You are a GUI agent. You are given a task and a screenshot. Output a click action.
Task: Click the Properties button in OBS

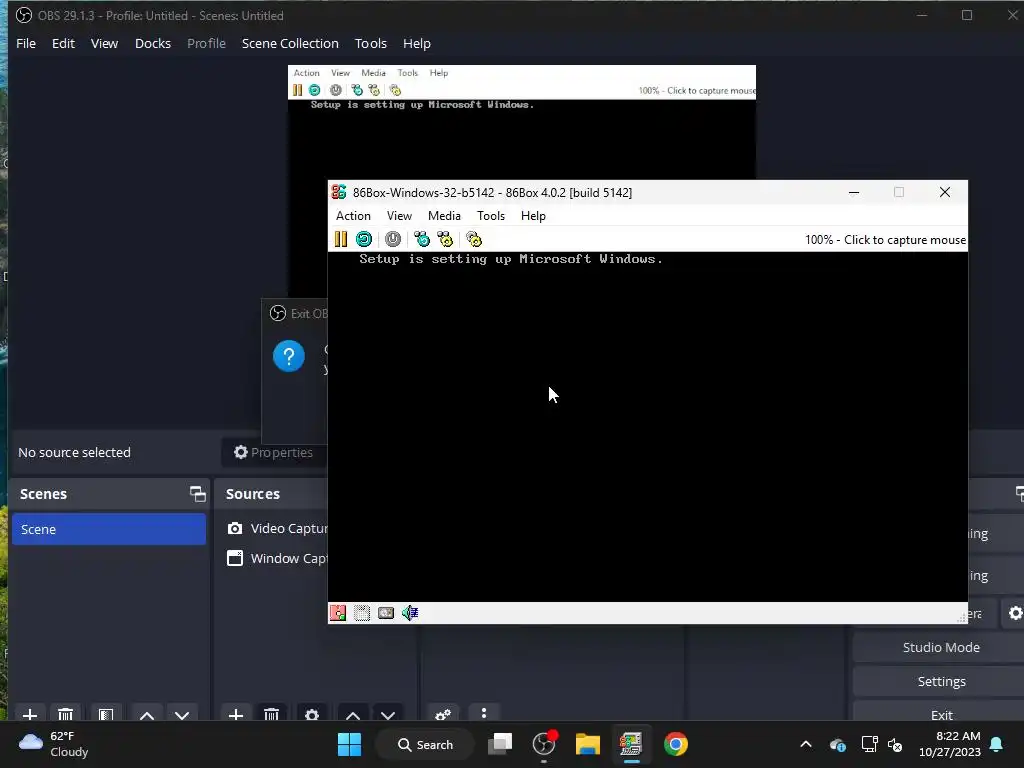coord(274,452)
